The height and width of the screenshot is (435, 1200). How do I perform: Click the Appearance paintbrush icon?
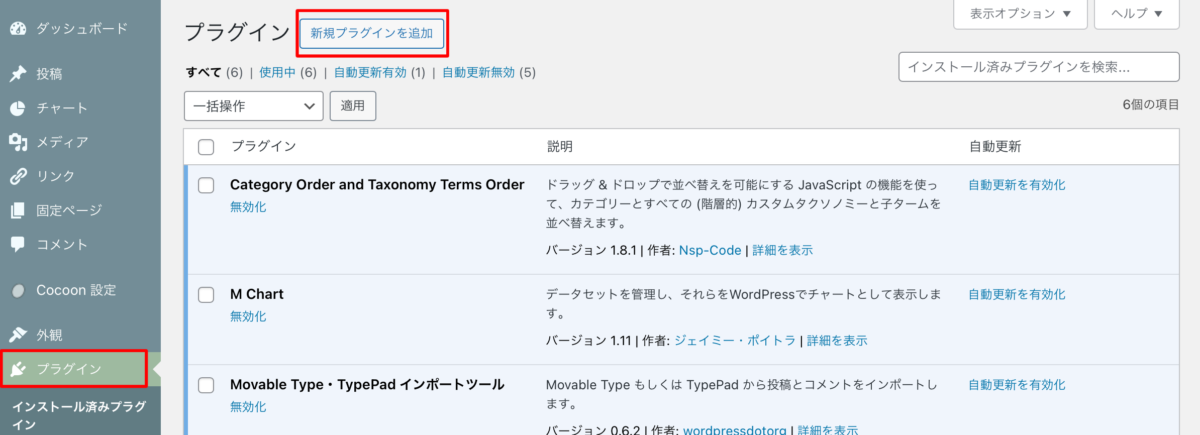click(x=17, y=335)
